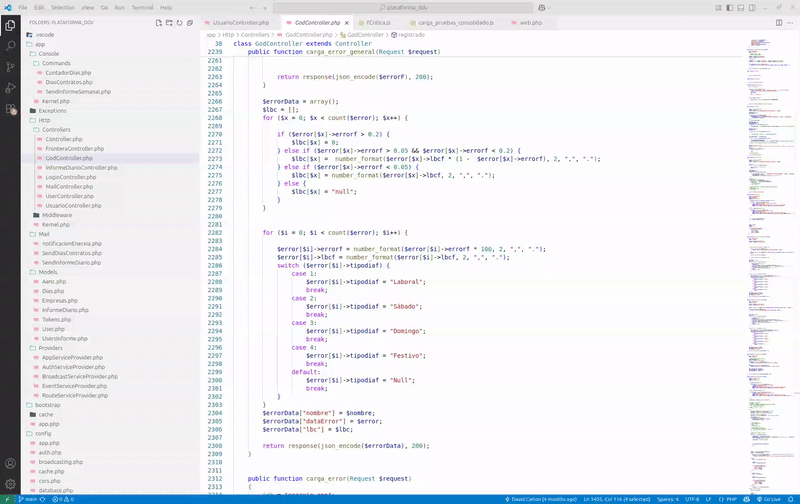Open the Source Control view

(11, 67)
